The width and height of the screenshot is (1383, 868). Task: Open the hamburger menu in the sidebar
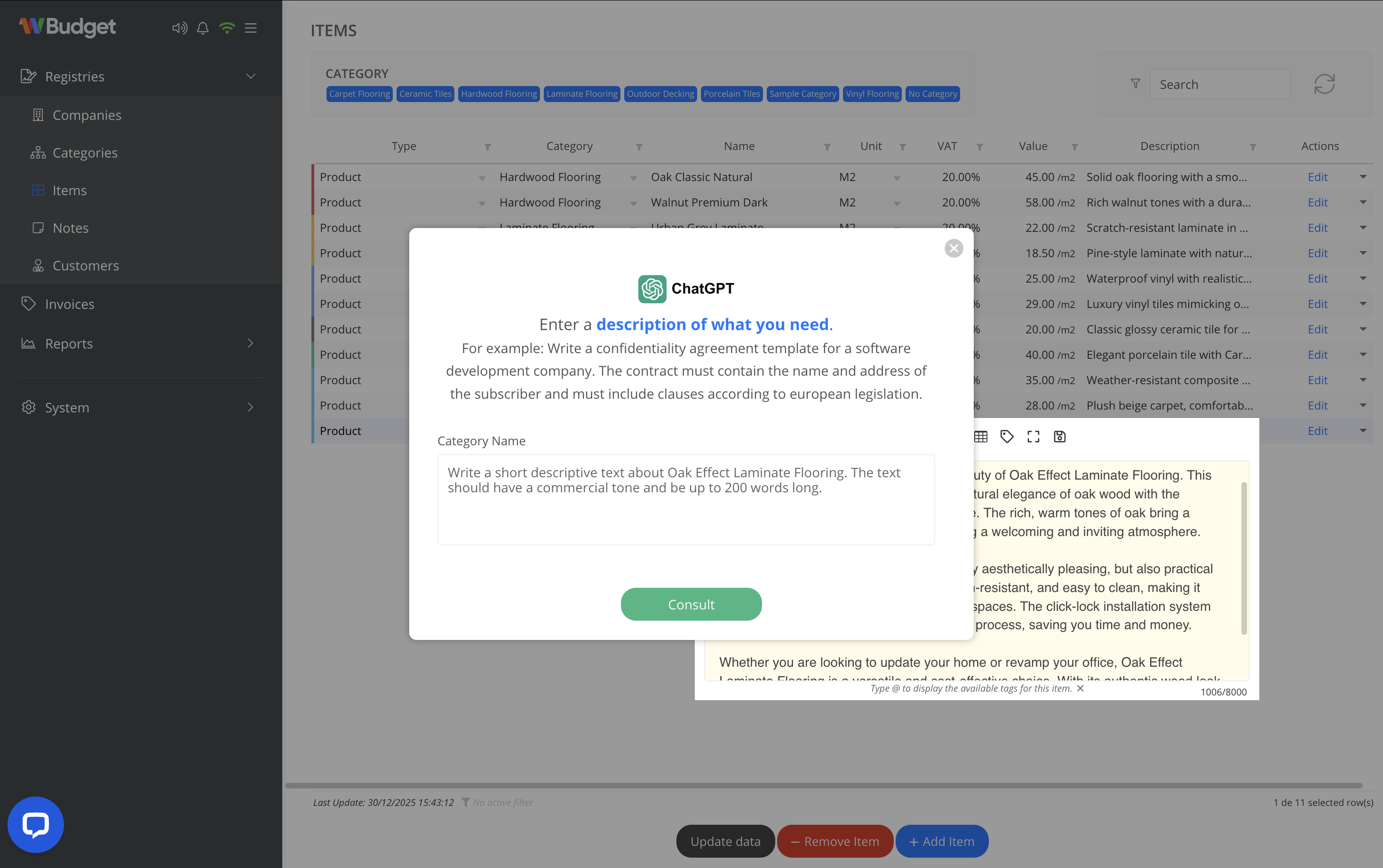pos(250,28)
